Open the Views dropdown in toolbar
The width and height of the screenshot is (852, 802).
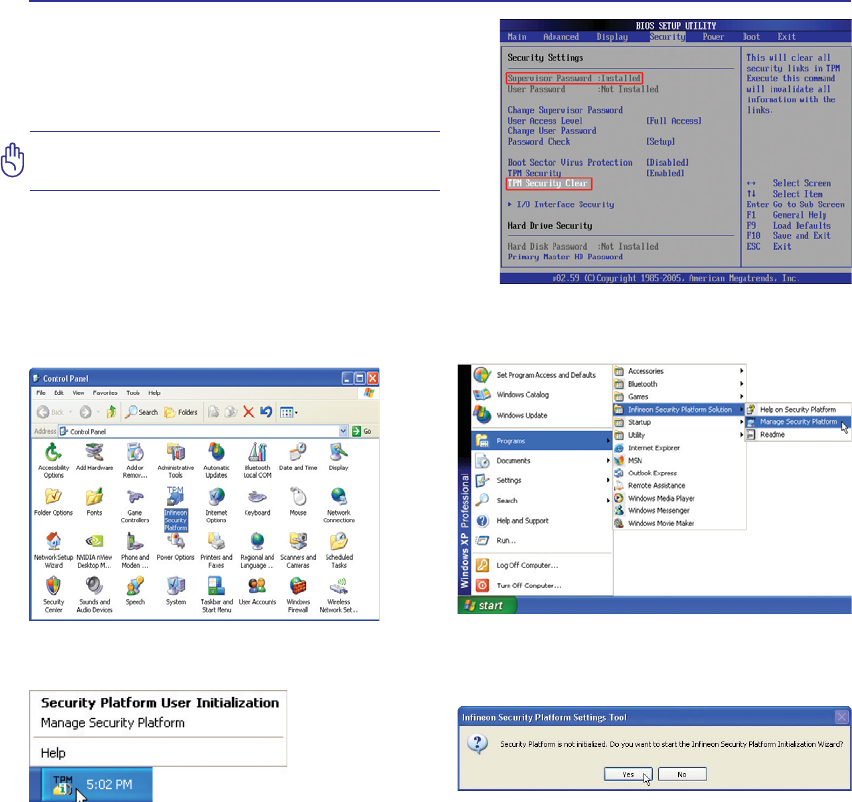click(289, 412)
